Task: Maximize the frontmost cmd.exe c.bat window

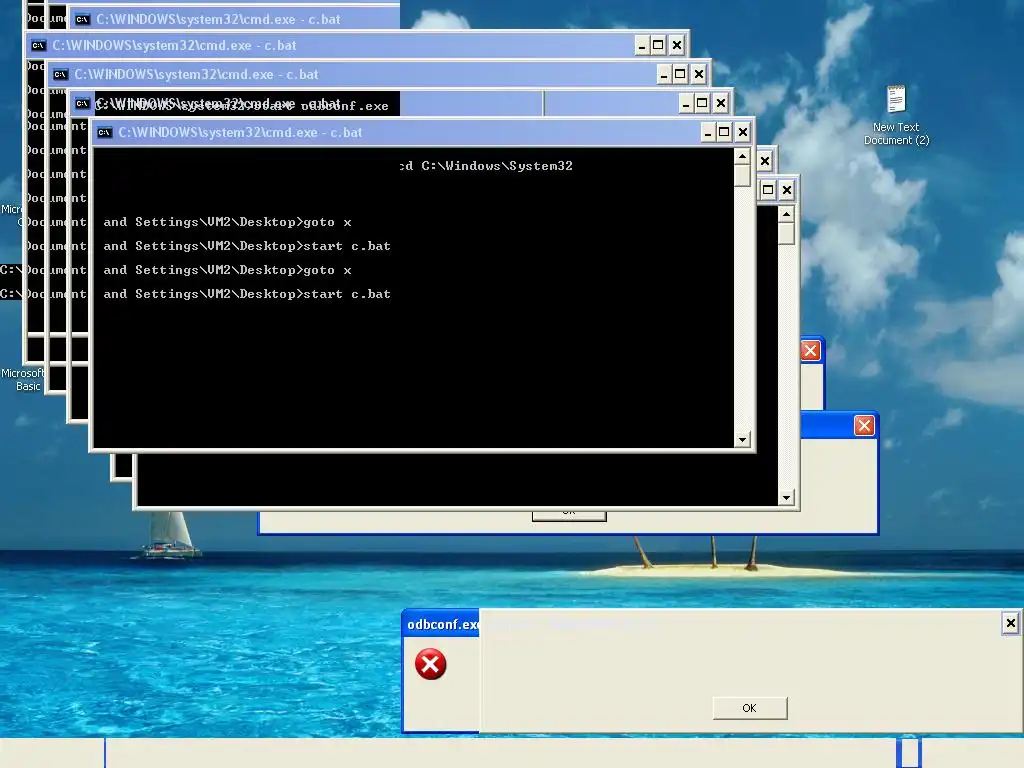Action: pos(724,133)
